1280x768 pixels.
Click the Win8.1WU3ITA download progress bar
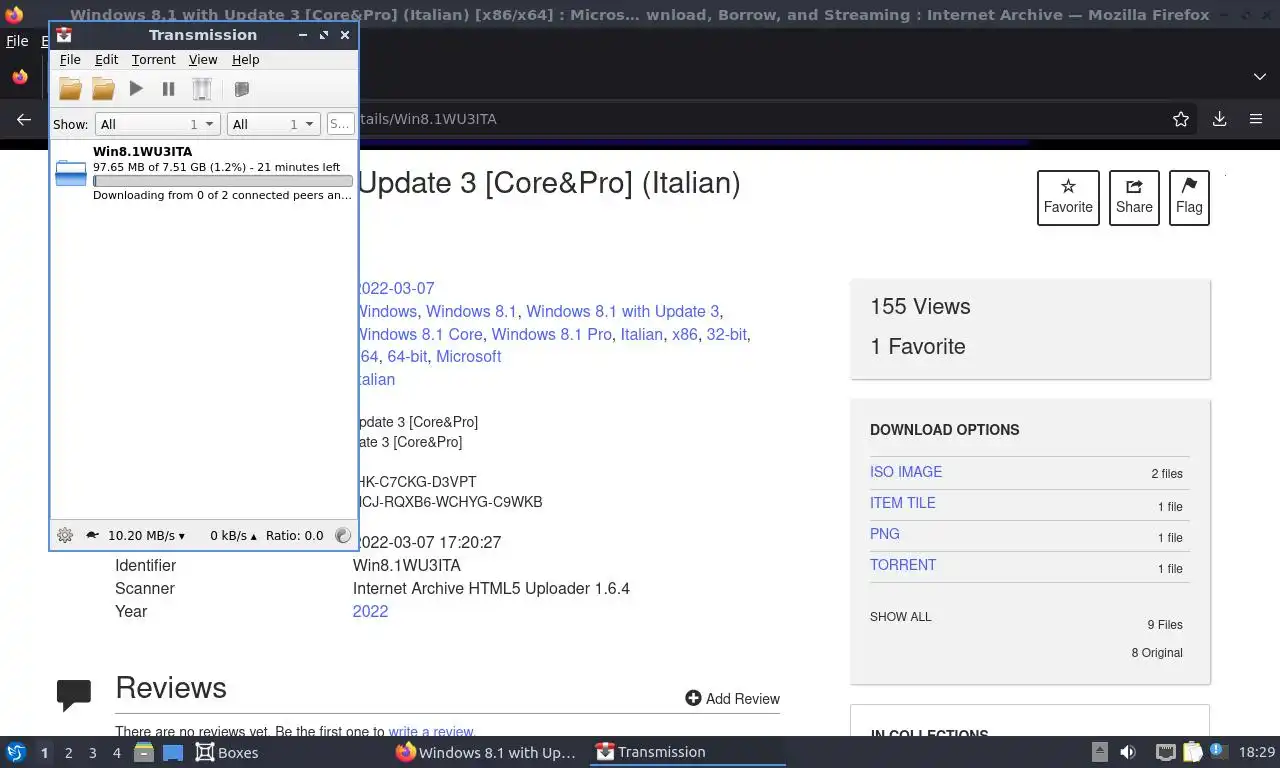(x=223, y=181)
